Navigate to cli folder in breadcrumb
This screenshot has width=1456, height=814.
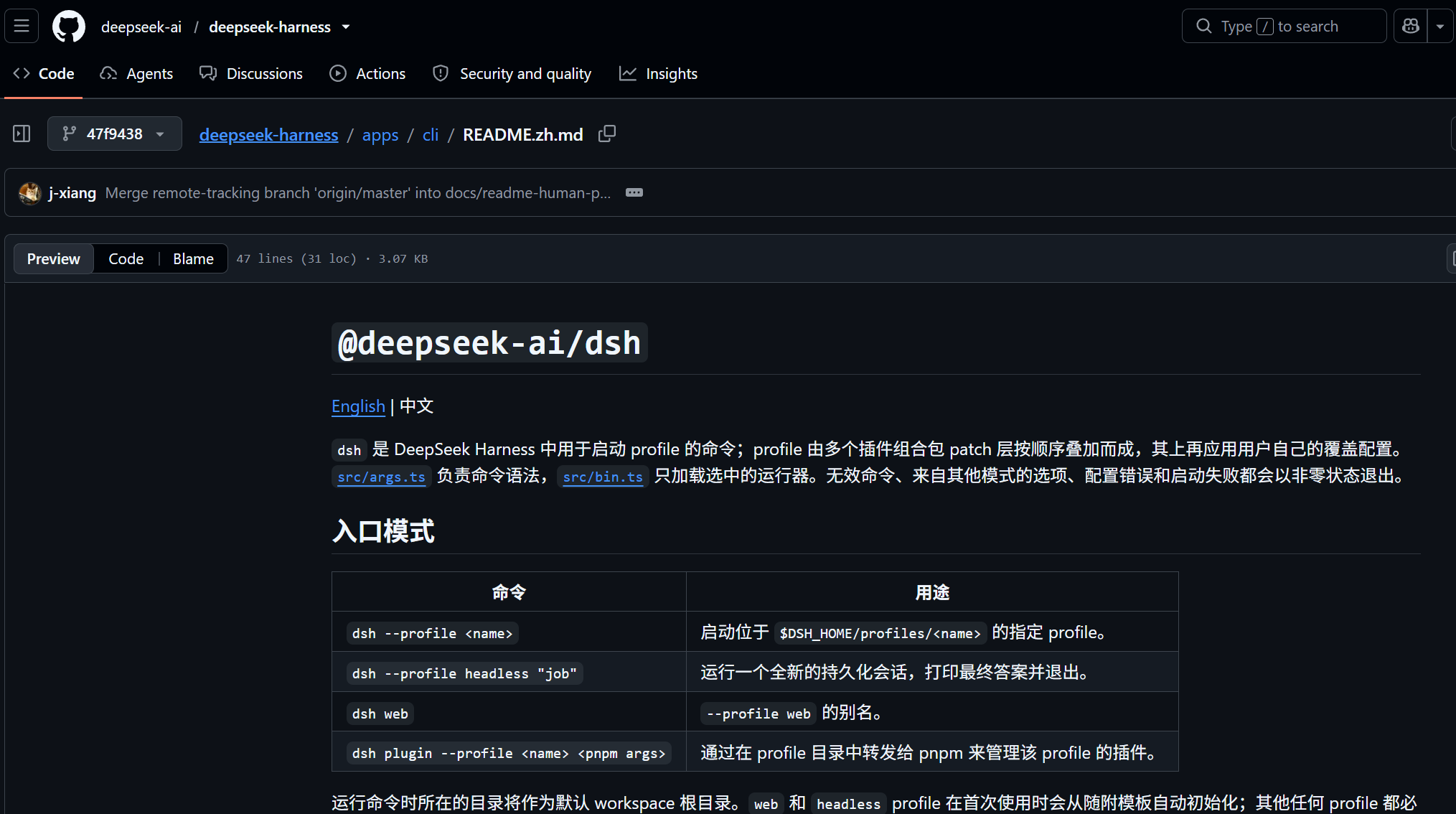click(x=431, y=135)
